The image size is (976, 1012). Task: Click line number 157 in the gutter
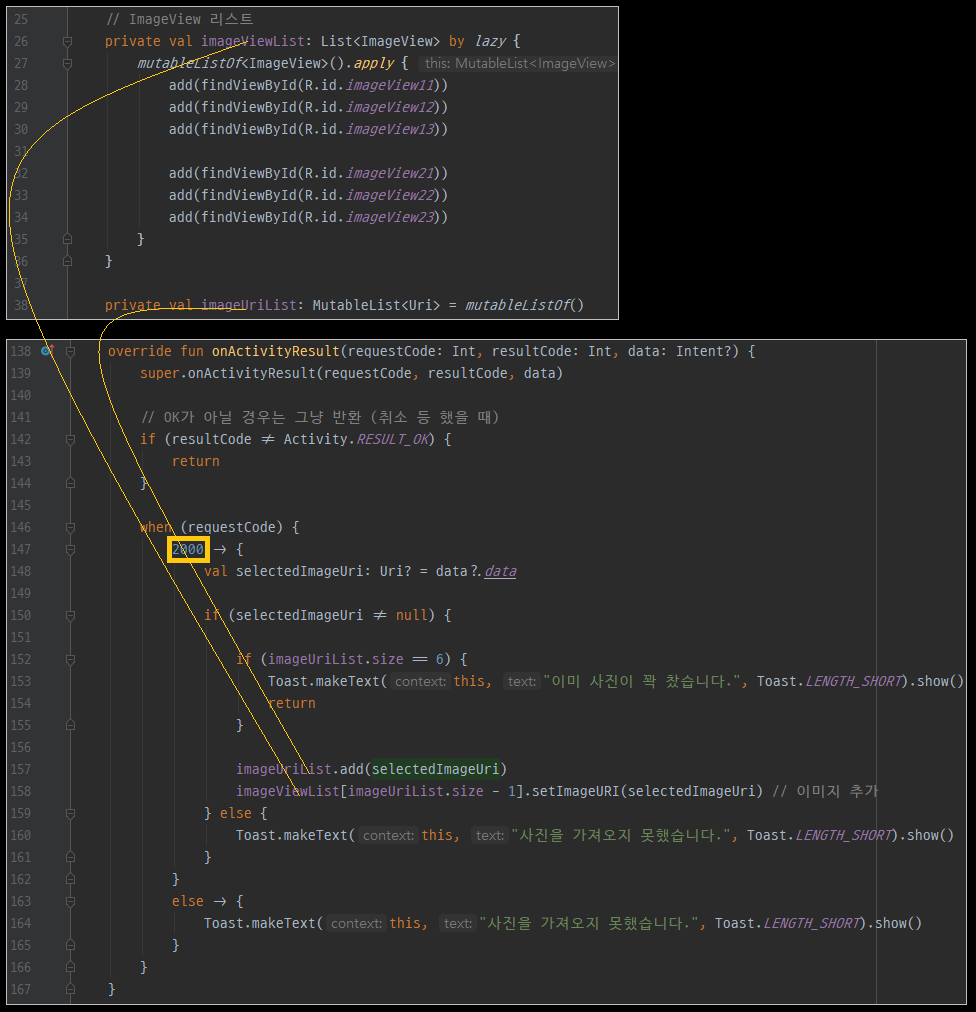coord(21,769)
